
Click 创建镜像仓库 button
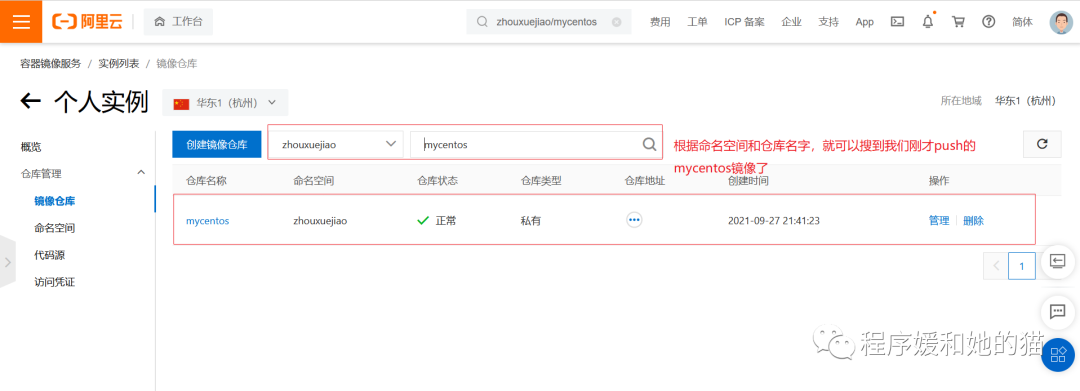[x=217, y=145]
